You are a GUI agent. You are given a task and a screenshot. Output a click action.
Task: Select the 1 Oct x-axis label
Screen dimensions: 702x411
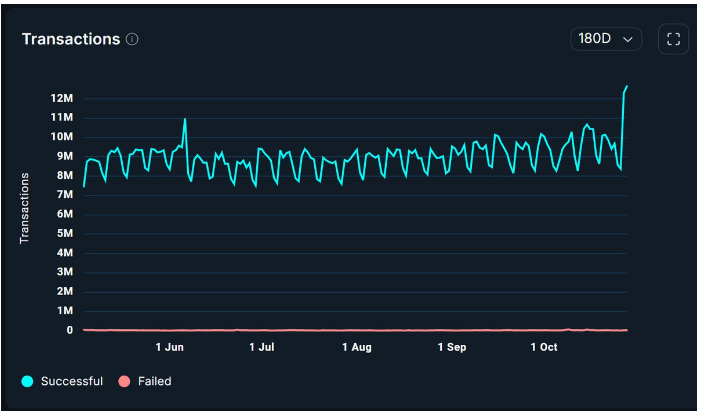click(543, 348)
